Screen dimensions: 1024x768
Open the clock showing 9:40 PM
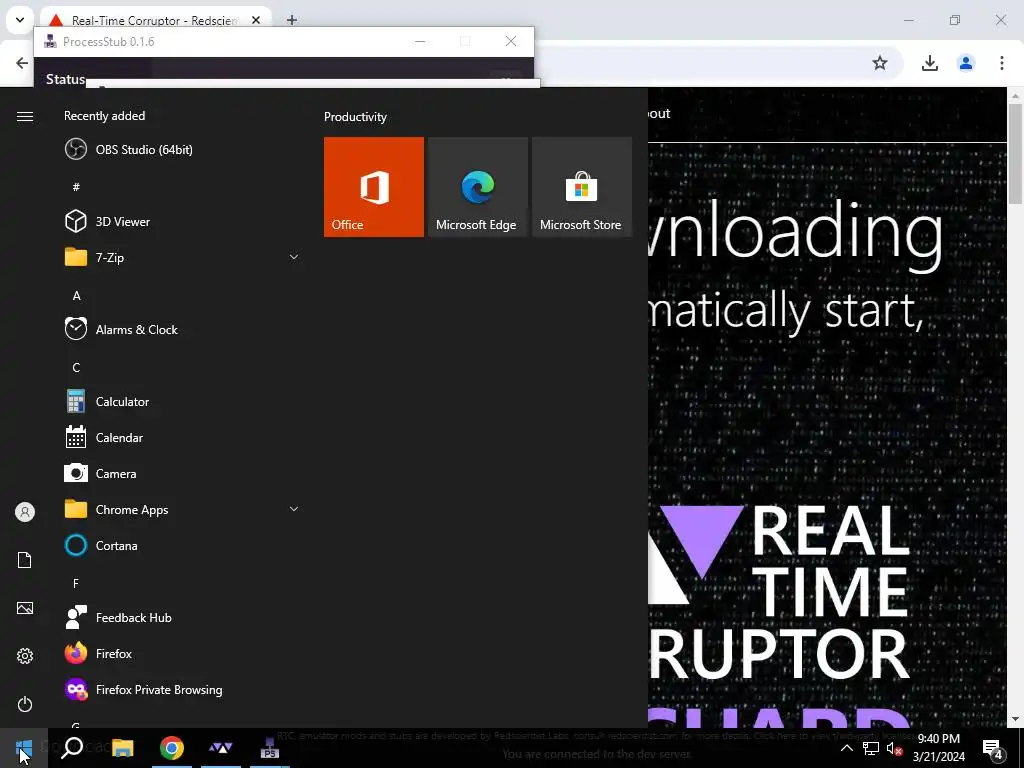(x=938, y=748)
